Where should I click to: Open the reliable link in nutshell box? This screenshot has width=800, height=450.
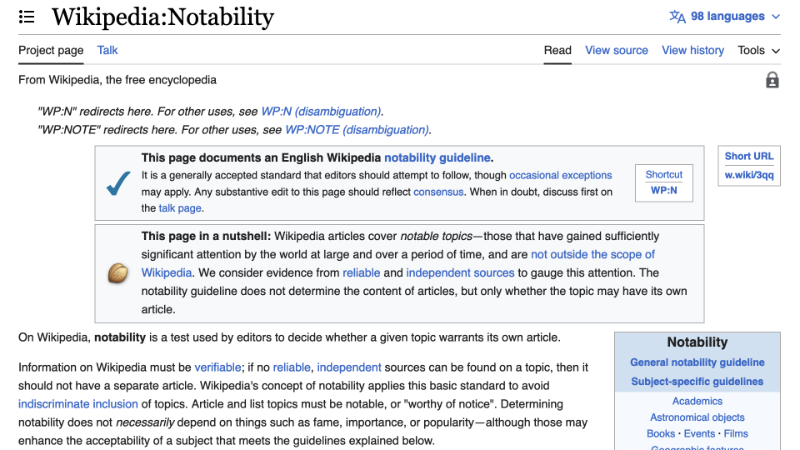click(361, 272)
